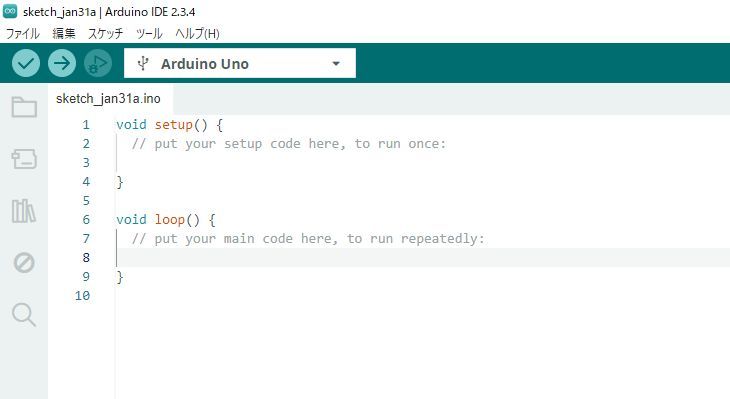The image size is (730, 399).
Task: Open the 編集 menu
Action: pyautogui.click(x=64, y=34)
